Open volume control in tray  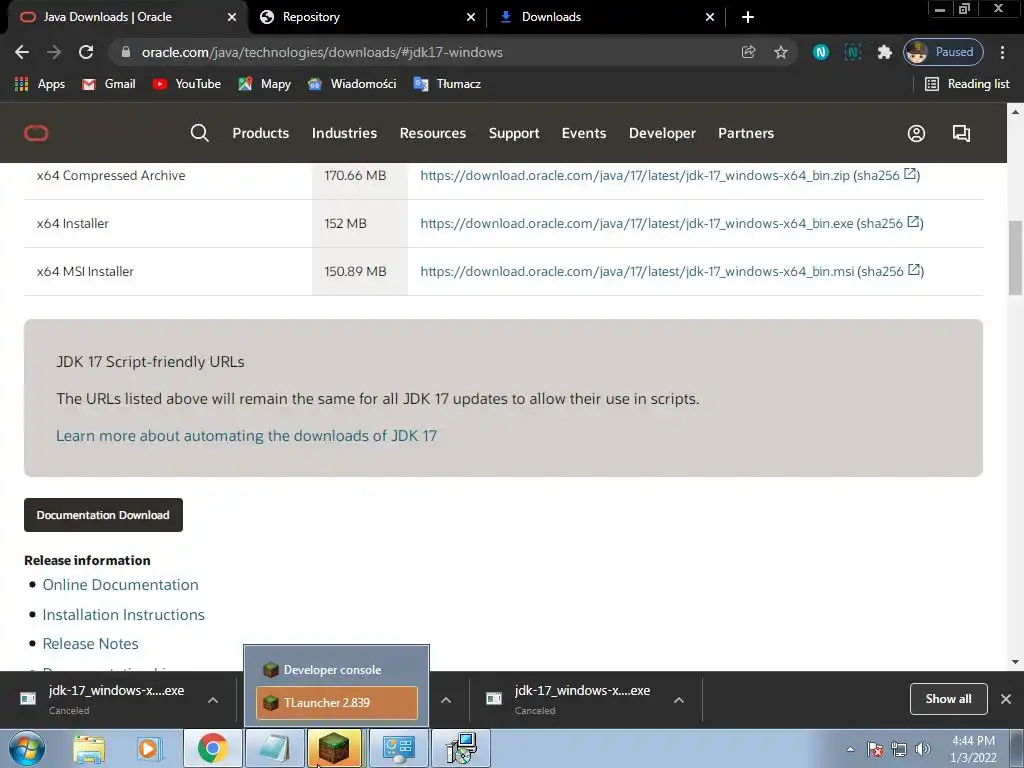click(923, 749)
